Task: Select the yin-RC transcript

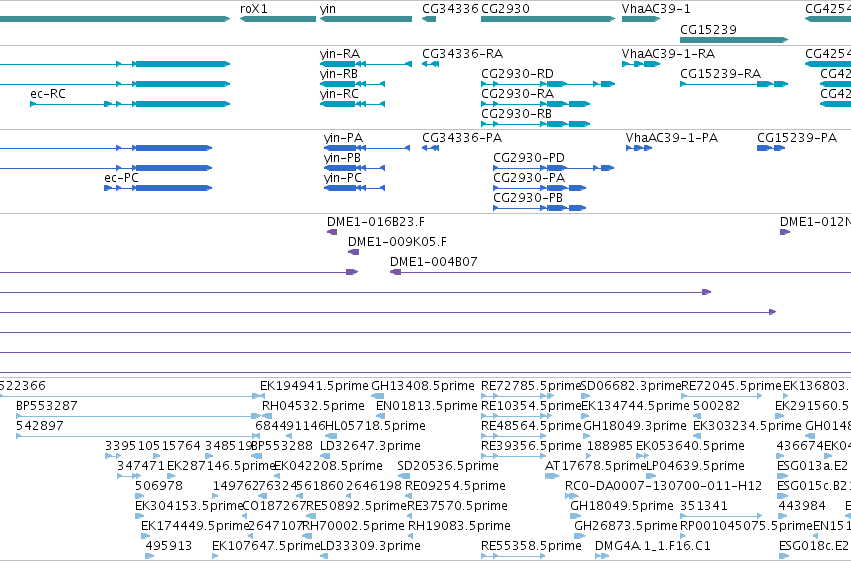Action: [352, 104]
